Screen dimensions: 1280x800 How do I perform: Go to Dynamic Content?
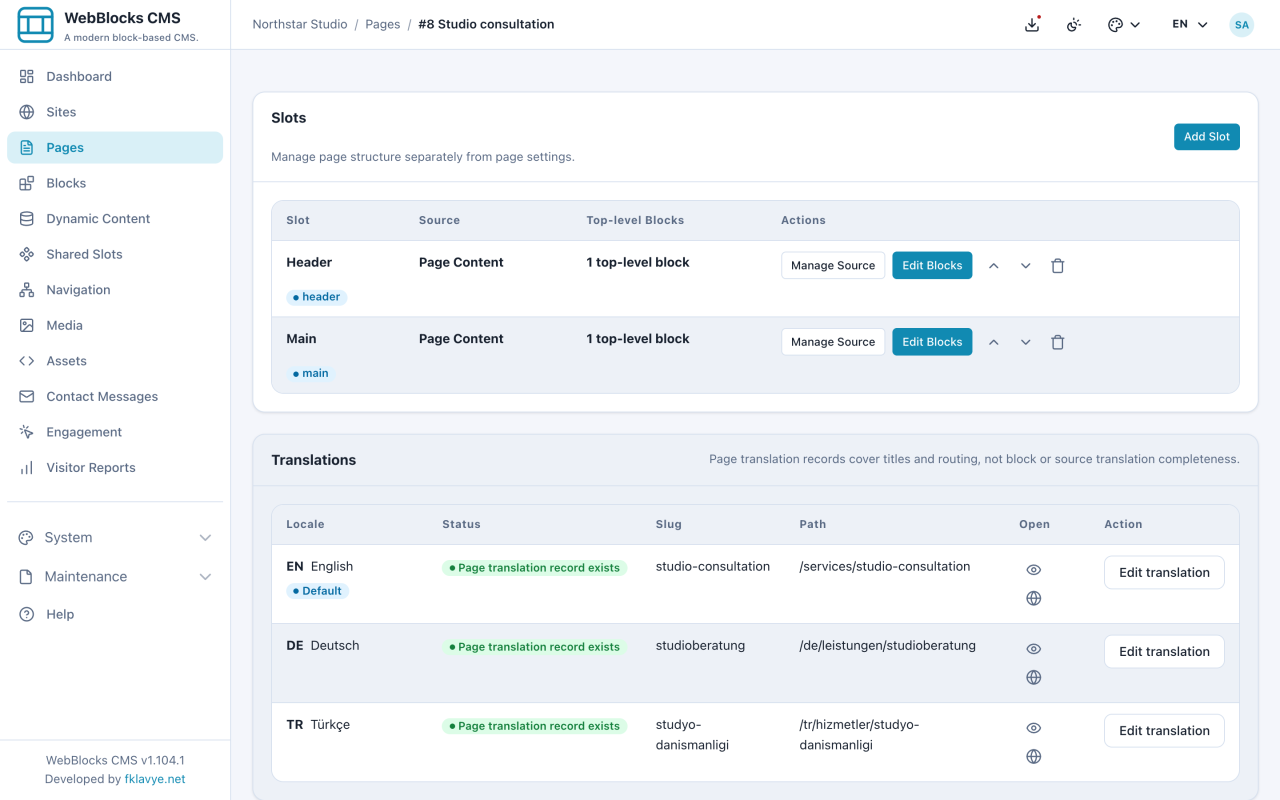click(x=115, y=219)
